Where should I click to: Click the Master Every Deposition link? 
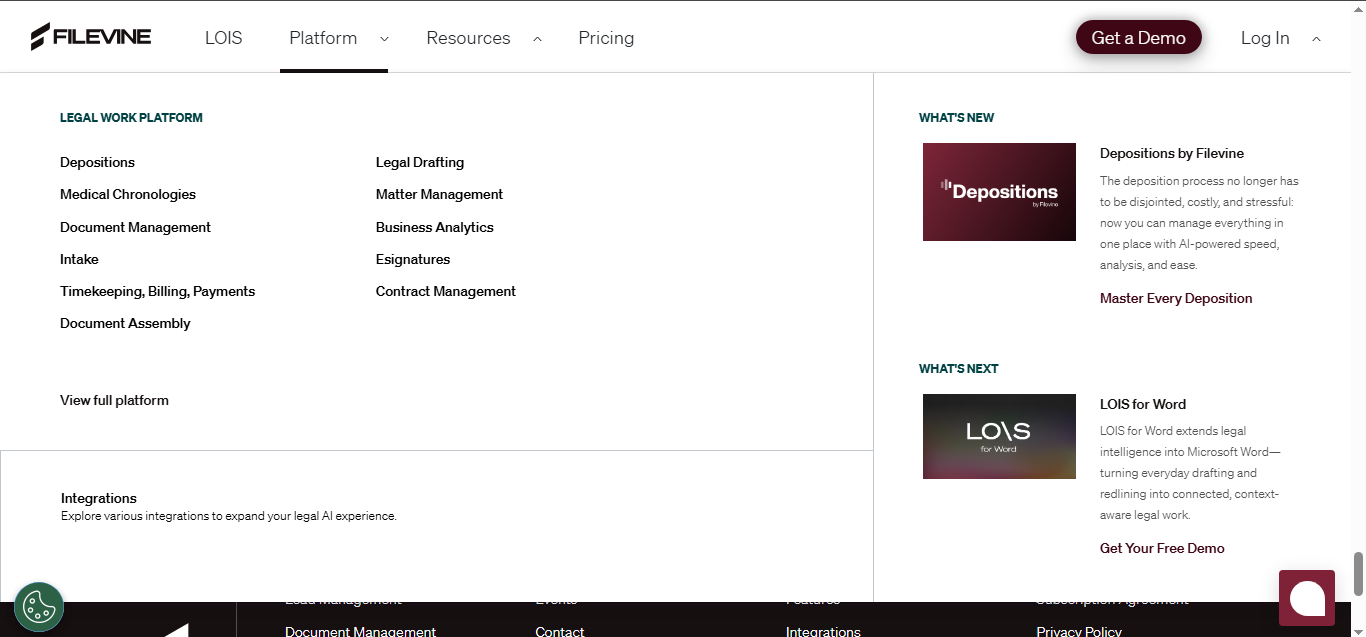(1175, 298)
